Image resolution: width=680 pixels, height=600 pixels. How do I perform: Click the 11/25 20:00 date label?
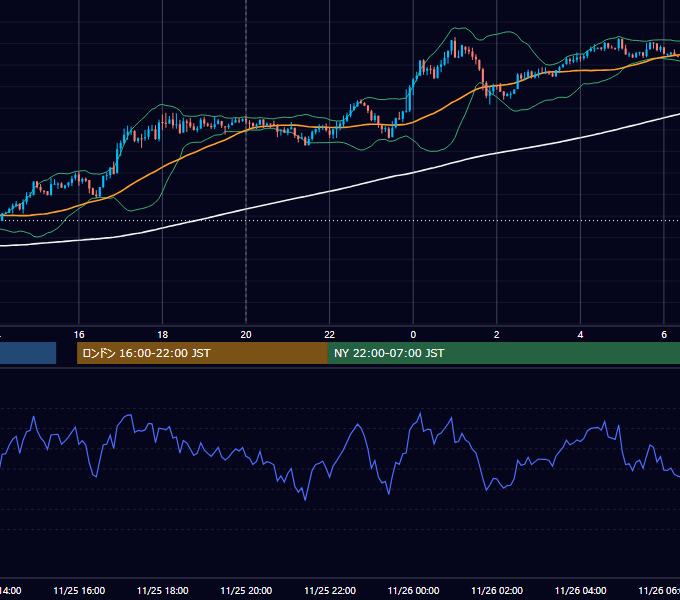[x=246, y=590]
